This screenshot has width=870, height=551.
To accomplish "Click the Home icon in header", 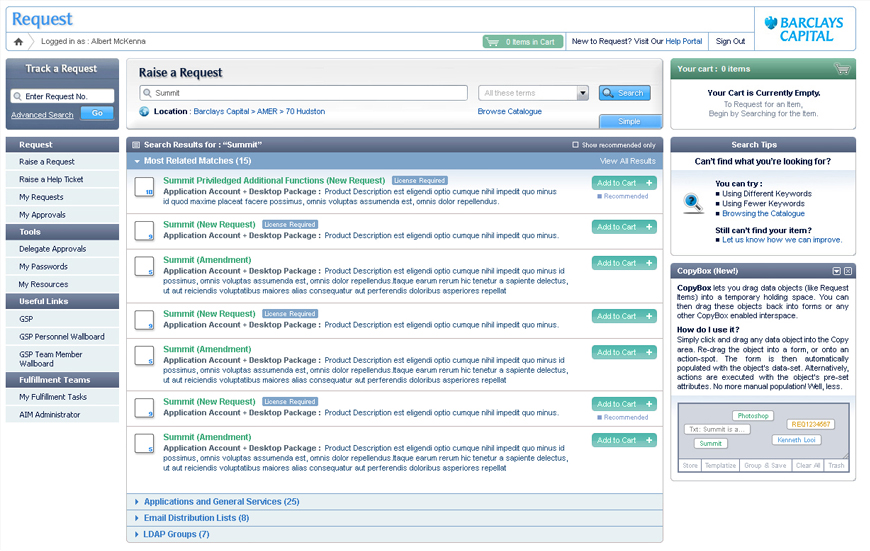I will 18,42.
